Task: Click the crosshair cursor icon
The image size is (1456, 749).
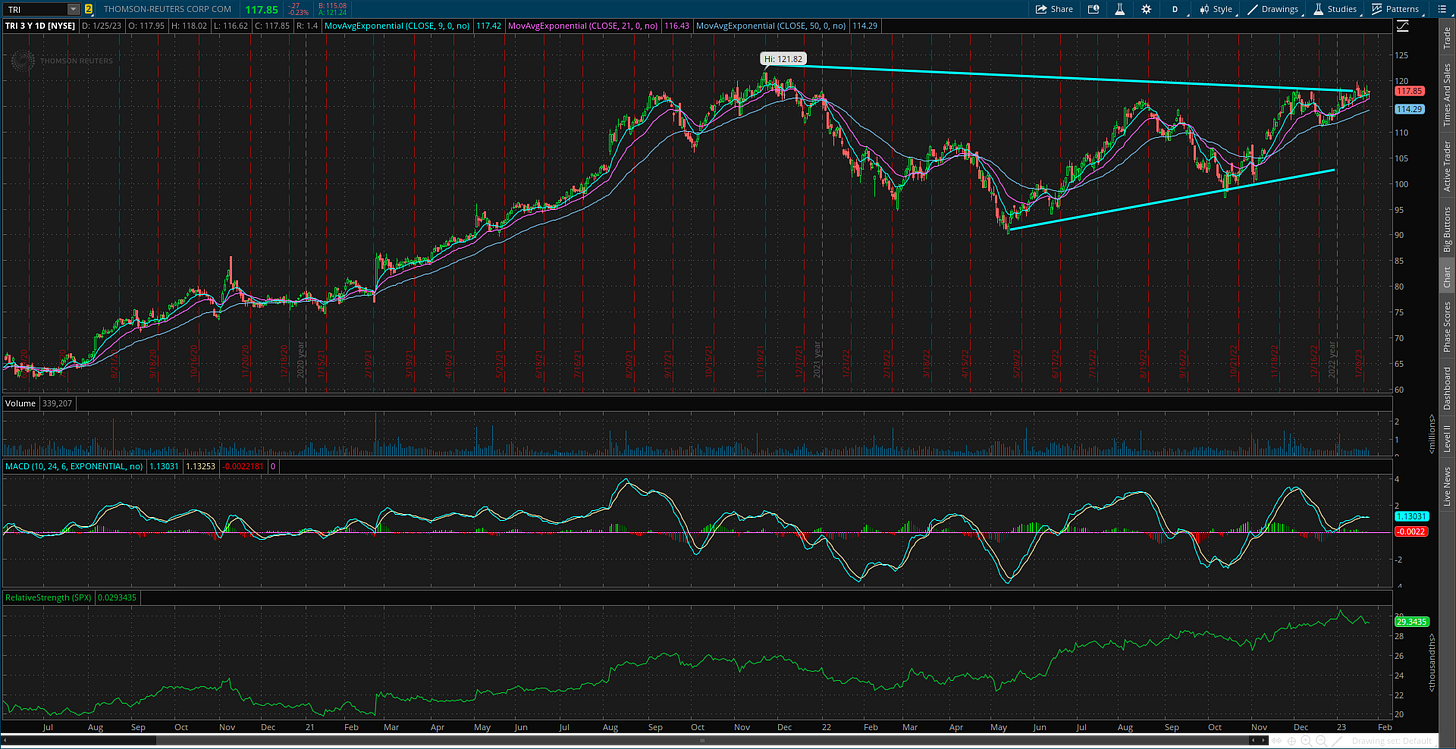Action: [x=1291, y=741]
